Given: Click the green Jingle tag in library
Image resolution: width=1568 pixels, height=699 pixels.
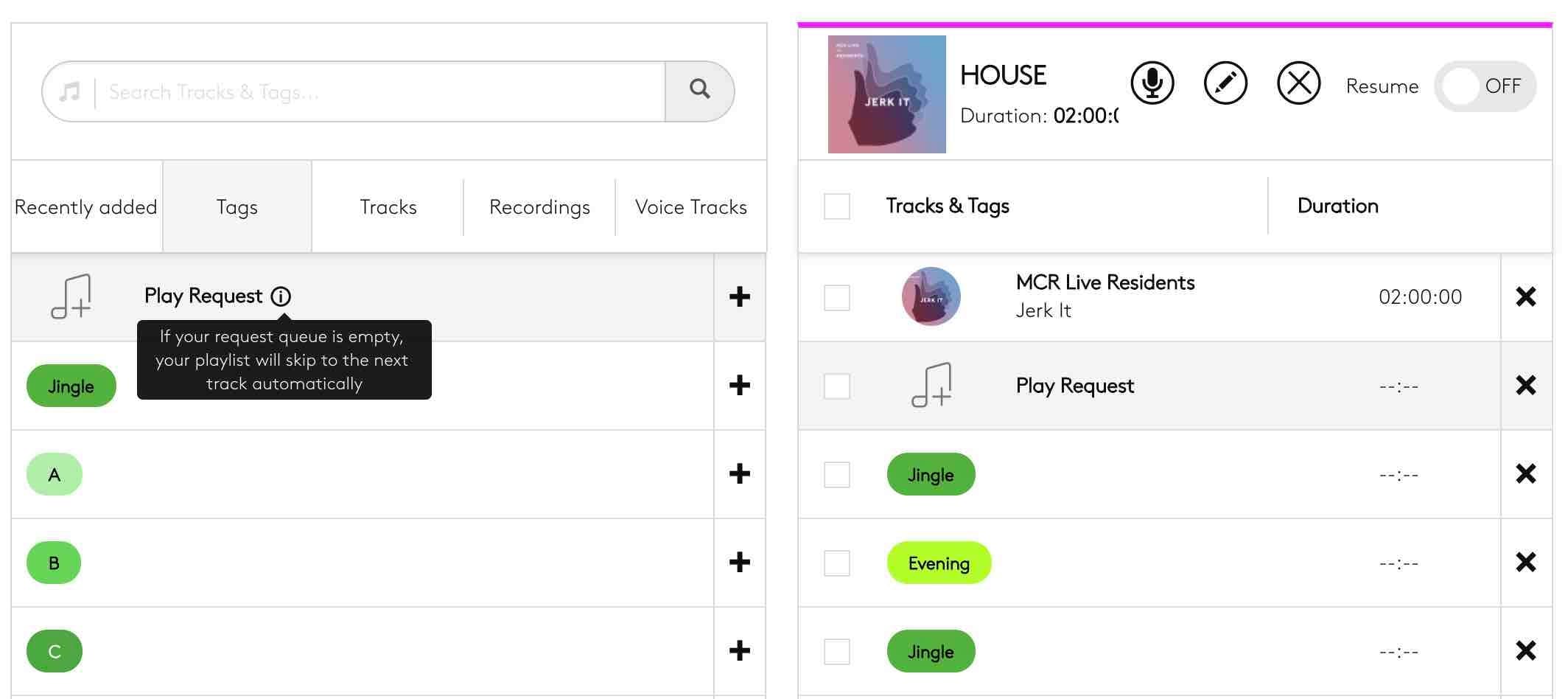Looking at the screenshot, I should (71, 386).
